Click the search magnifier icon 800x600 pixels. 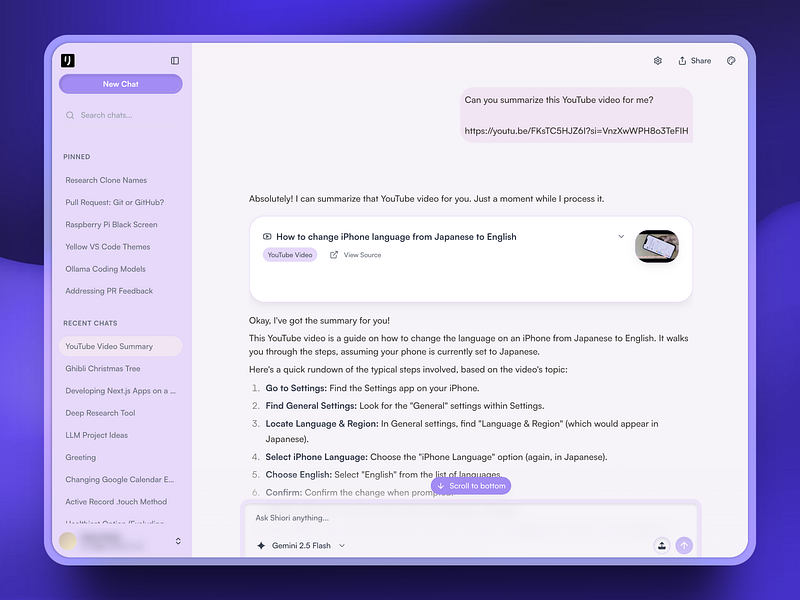(70, 115)
